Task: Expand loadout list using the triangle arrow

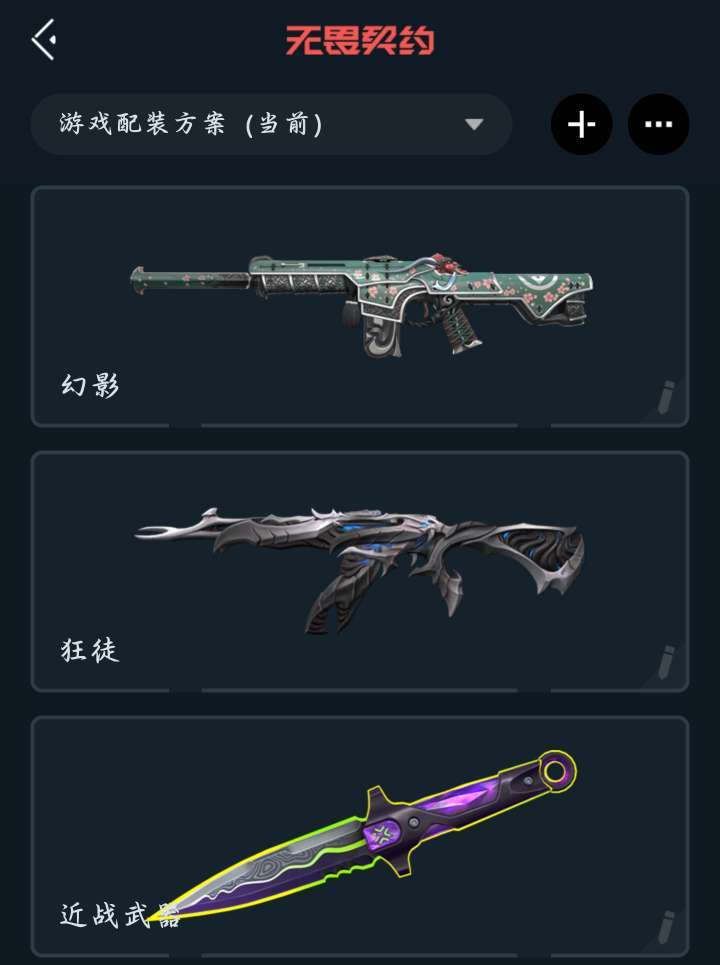Action: point(474,124)
